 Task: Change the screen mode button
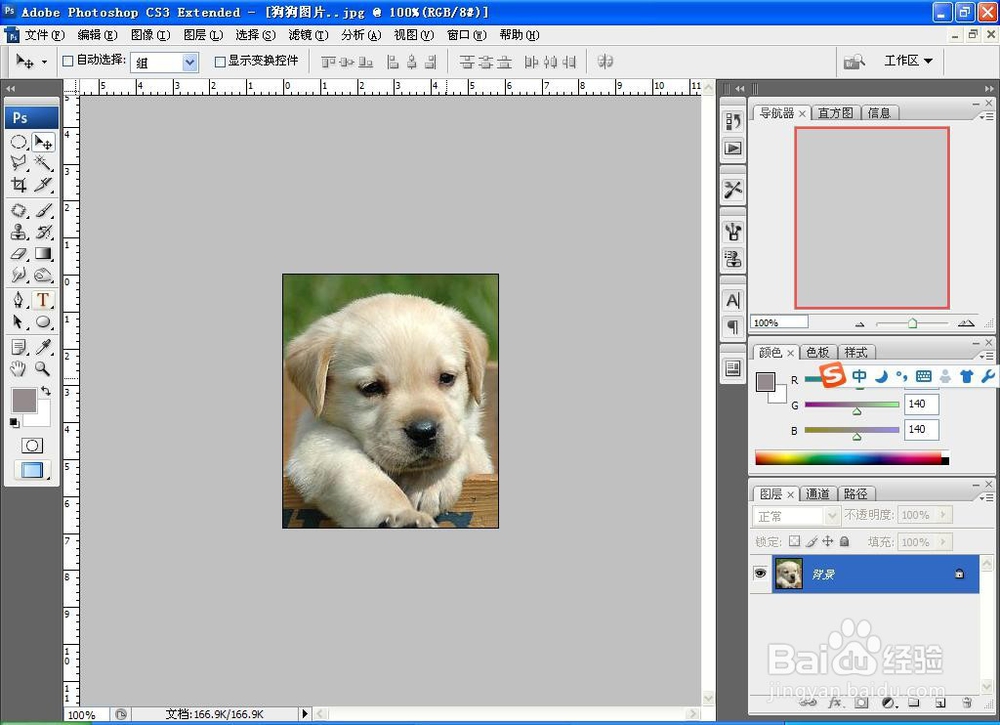point(32,470)
